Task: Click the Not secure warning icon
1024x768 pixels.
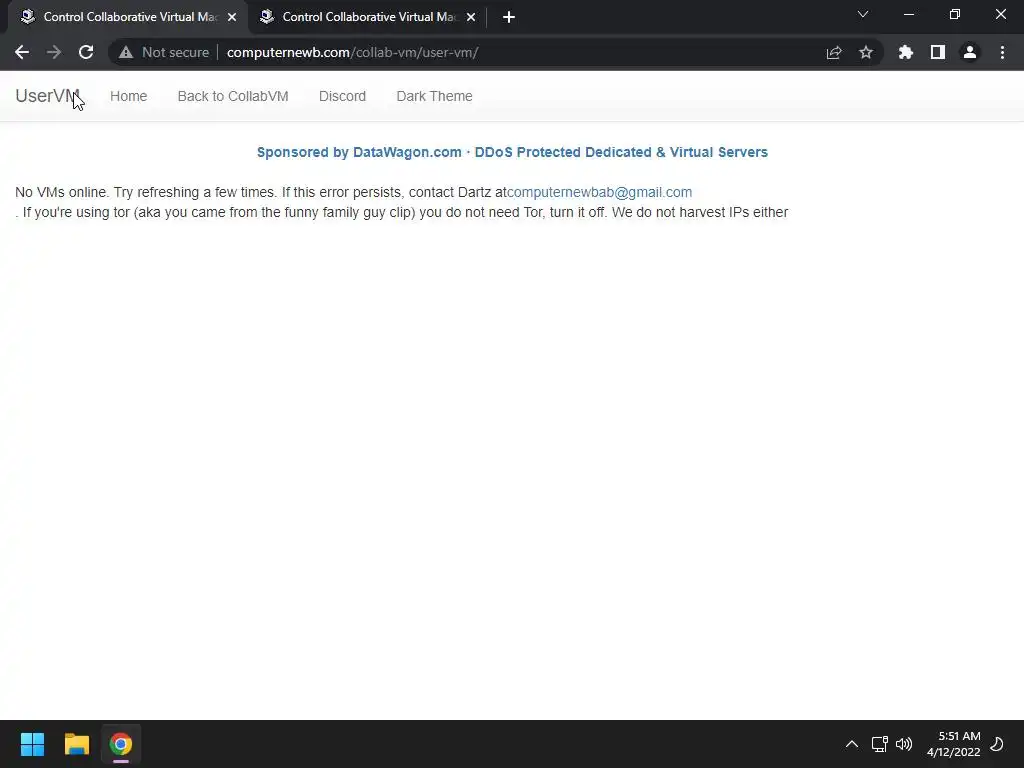Action: point(126,52)
